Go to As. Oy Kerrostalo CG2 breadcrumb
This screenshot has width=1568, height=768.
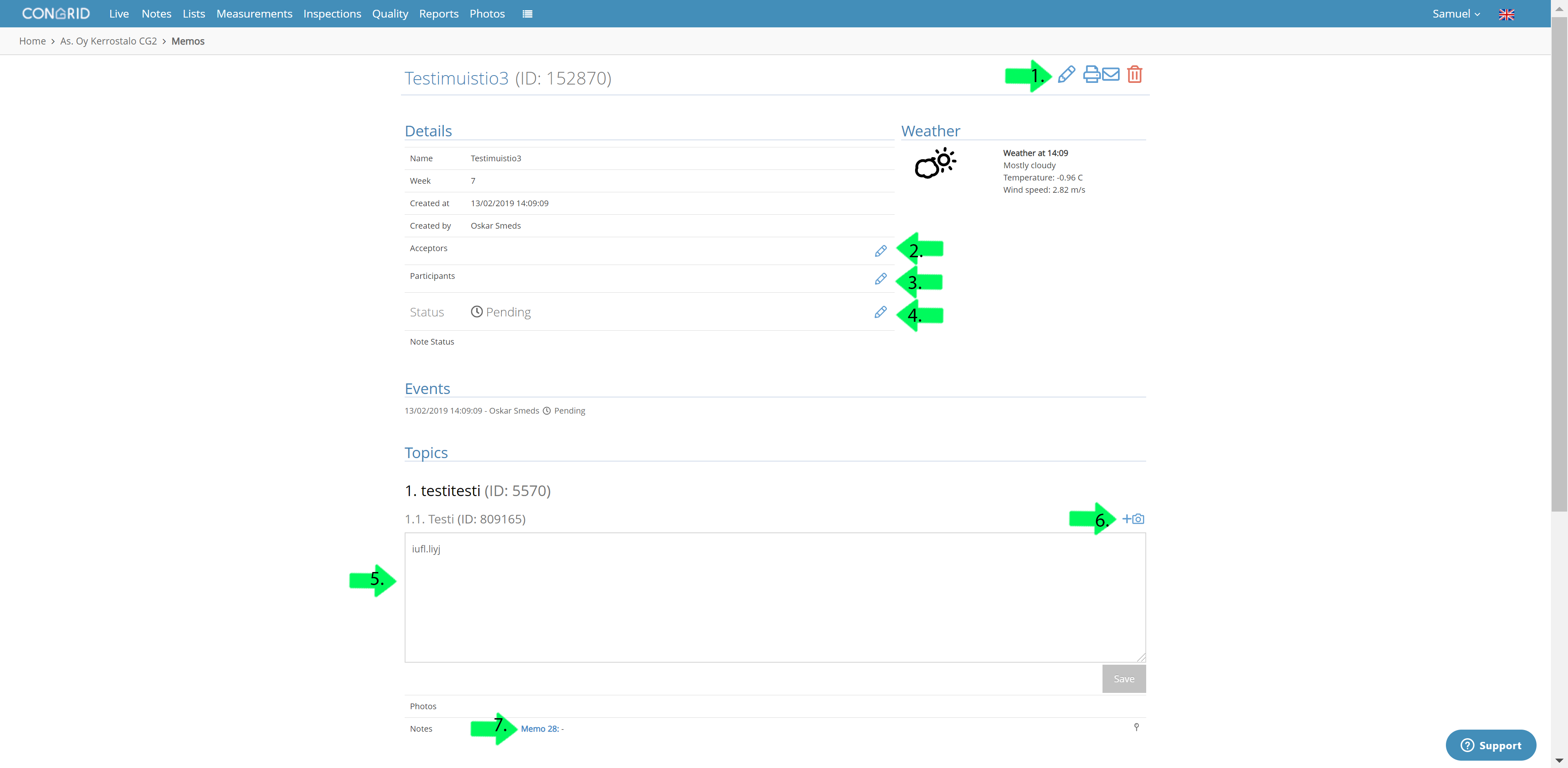[x=108, y=41]
